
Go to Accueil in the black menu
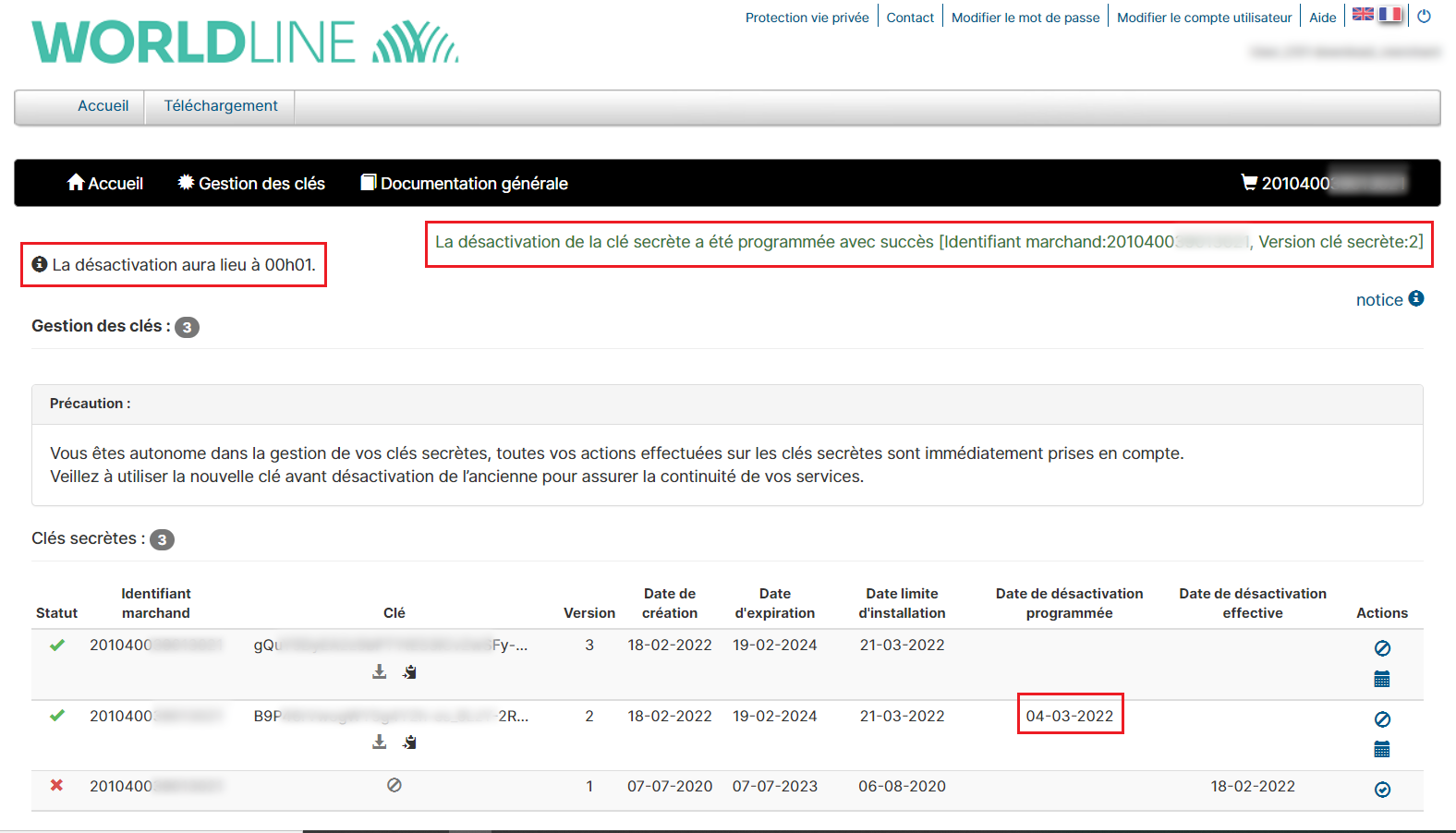pos(105,183)
